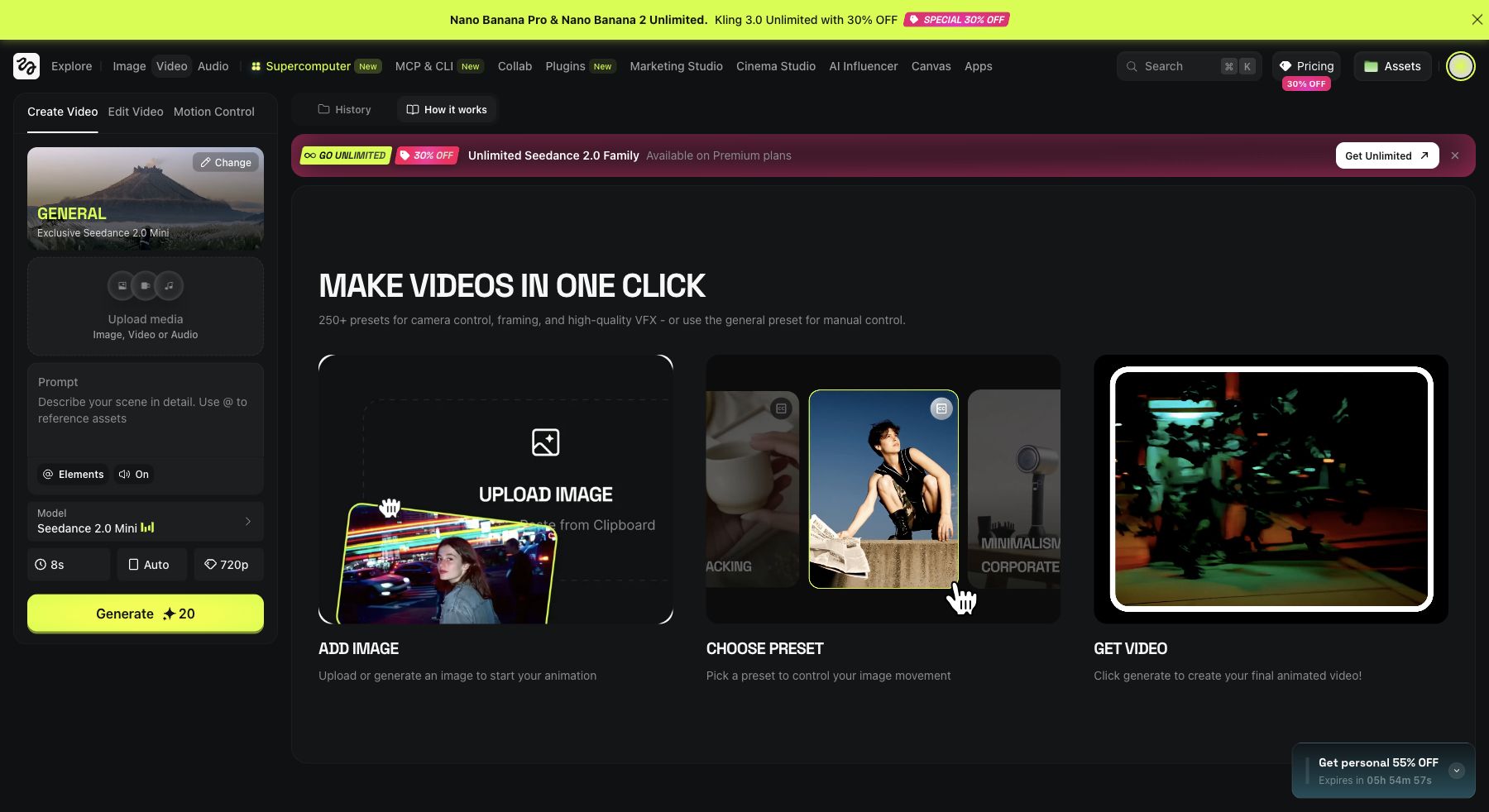Open the Plugins page
Viewport: 1489px width, 812px height.
(x=581, y=66)
